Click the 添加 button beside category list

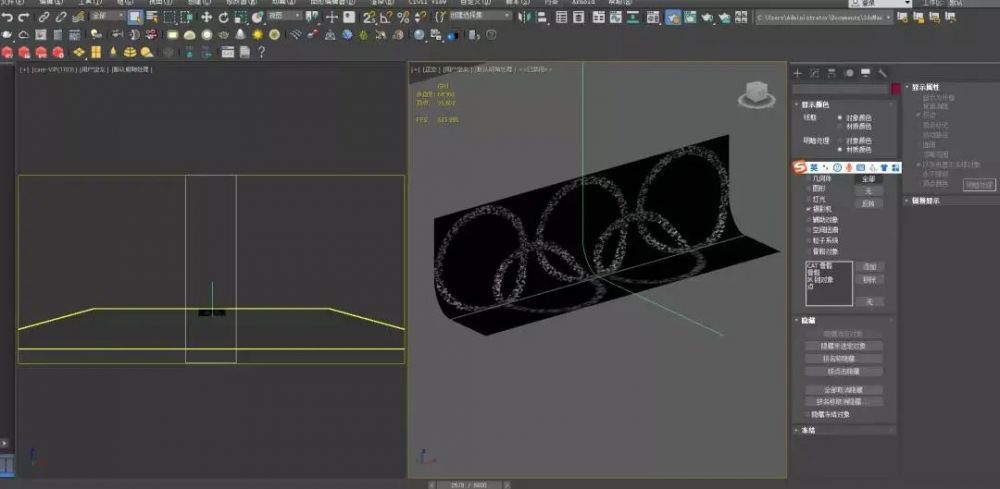click(870, 266)
